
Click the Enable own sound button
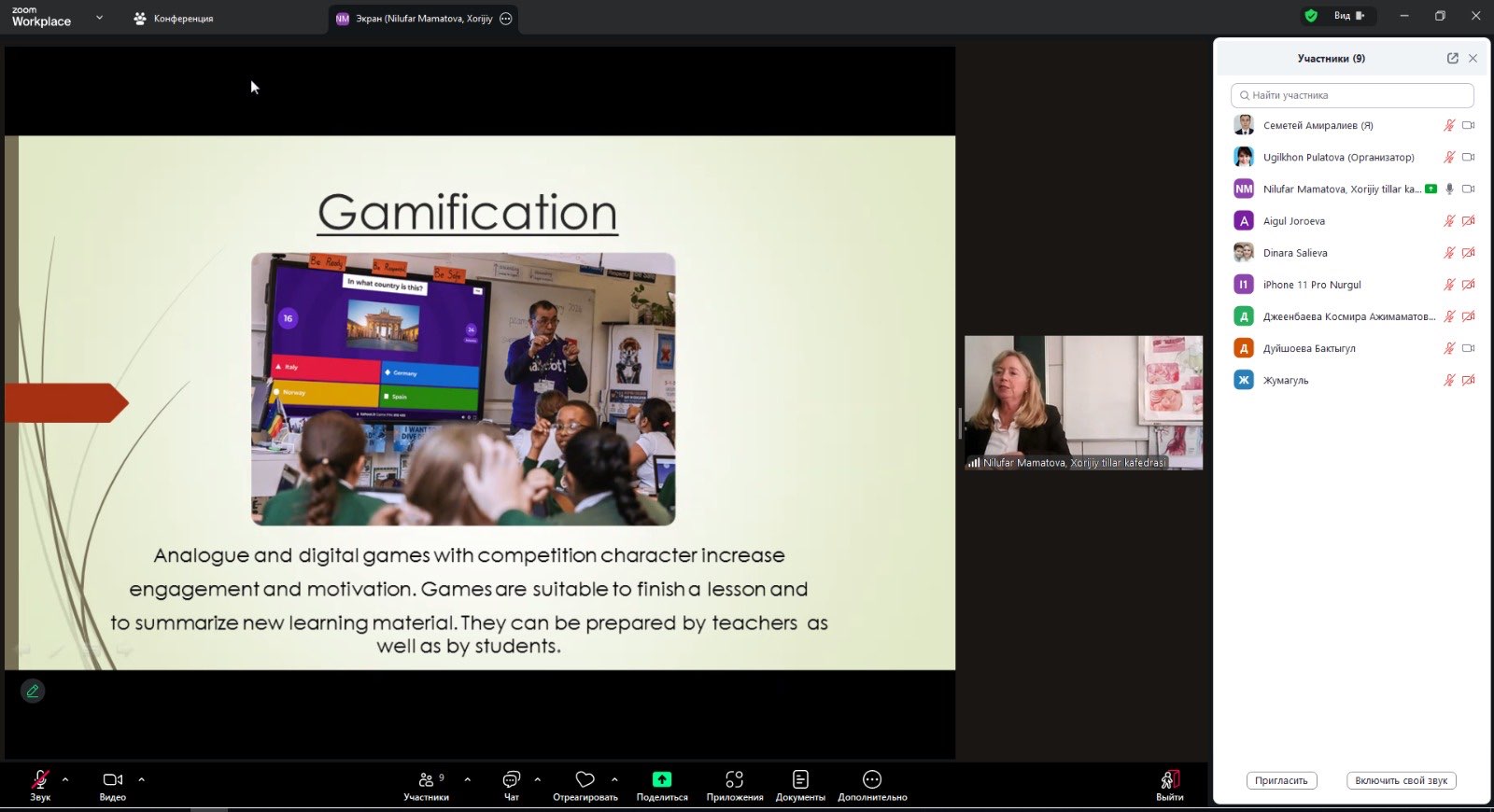[x=1401, y=780]
